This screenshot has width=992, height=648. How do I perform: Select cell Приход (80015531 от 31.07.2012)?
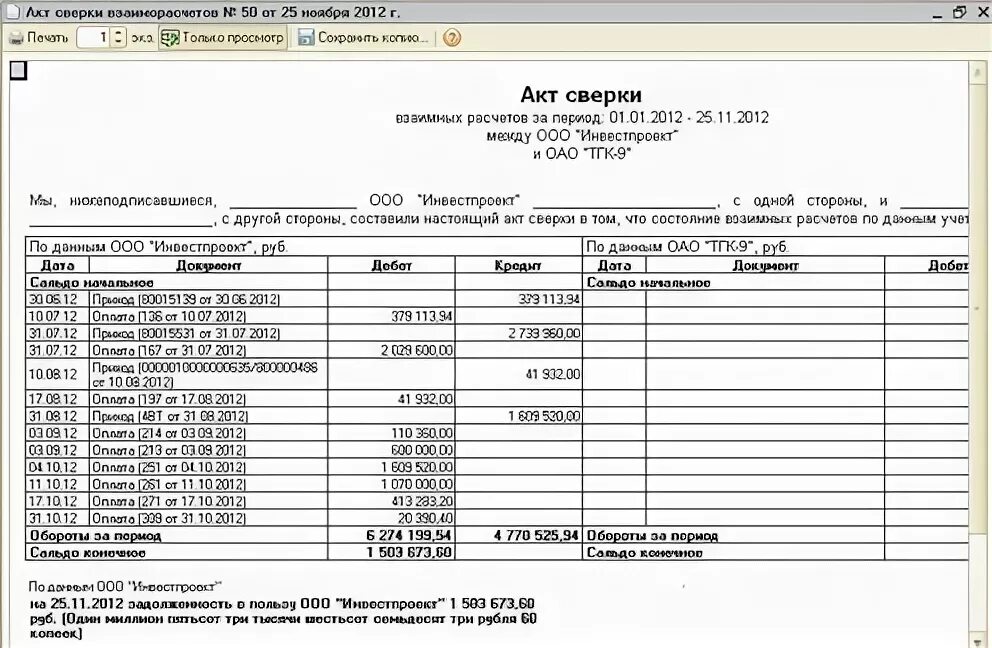[209, 333]
